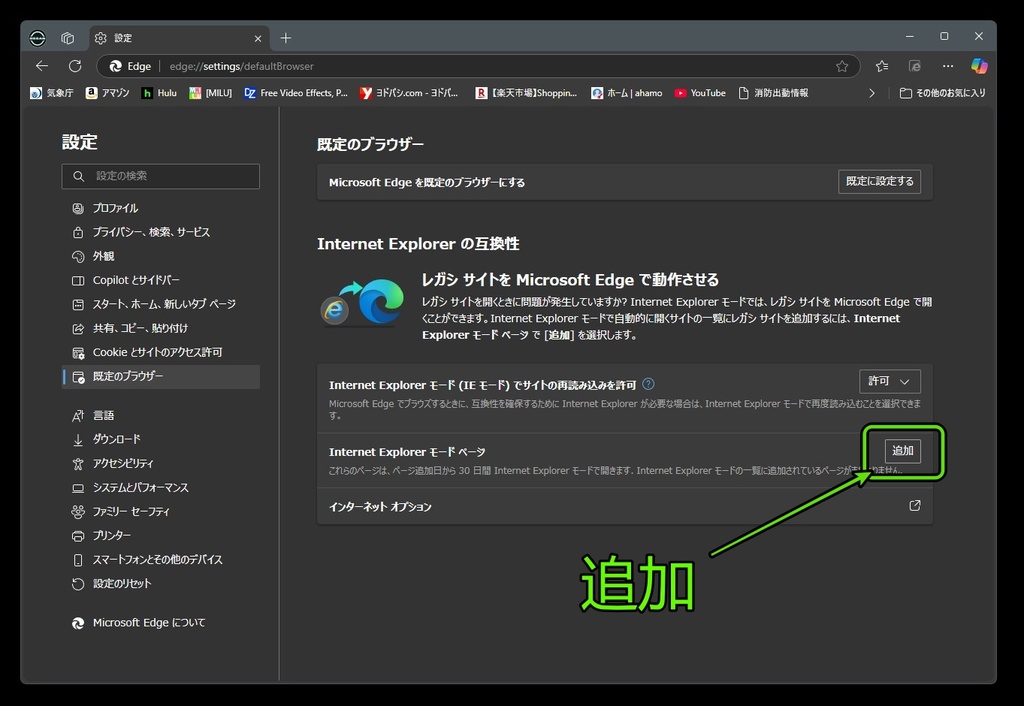The height and width of the screenshot is (706, 1024).
Task: Select Copilot とサイドバー in sidebar
Action: click(161, 280)
